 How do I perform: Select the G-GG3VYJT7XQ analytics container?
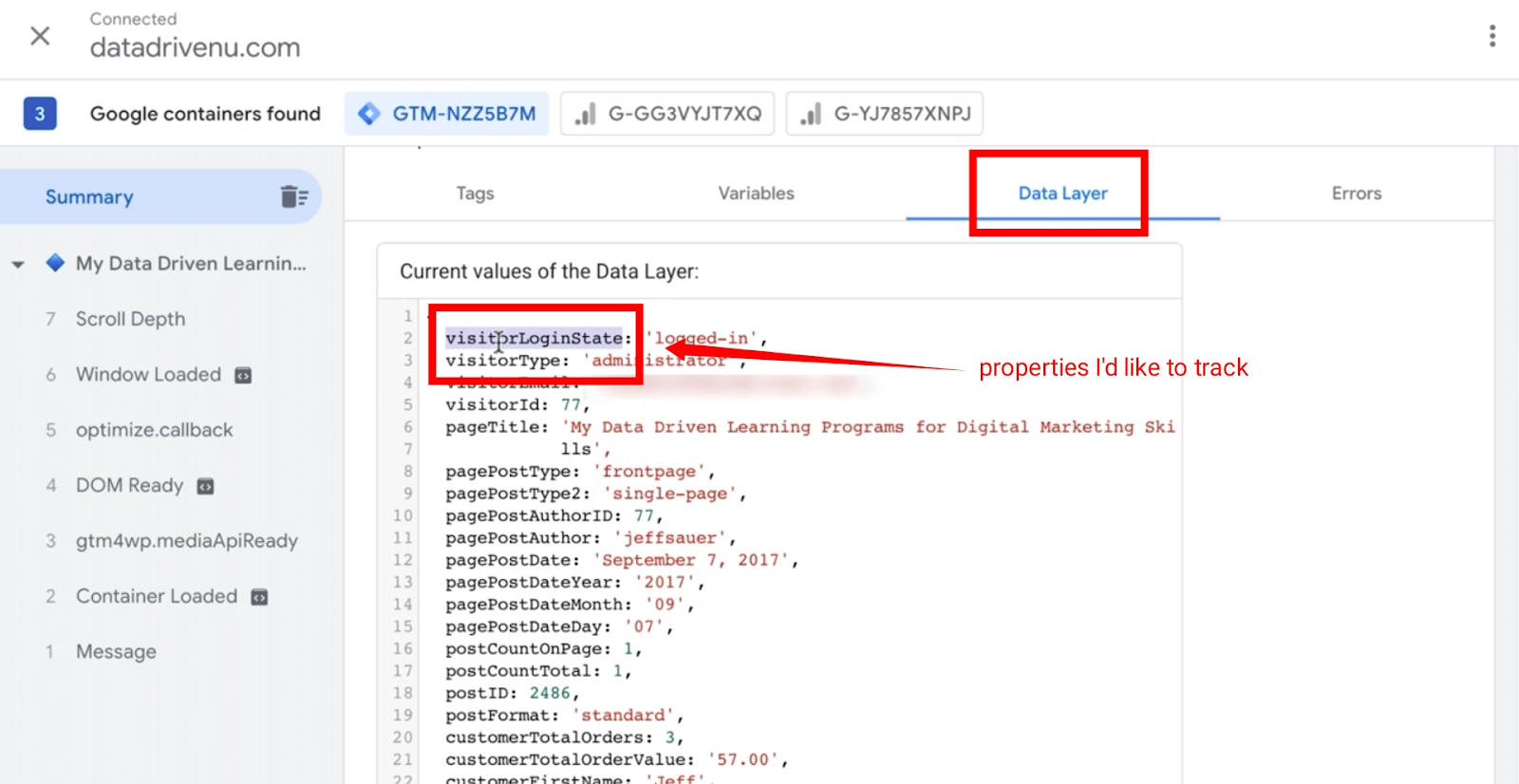coord(667,114)
